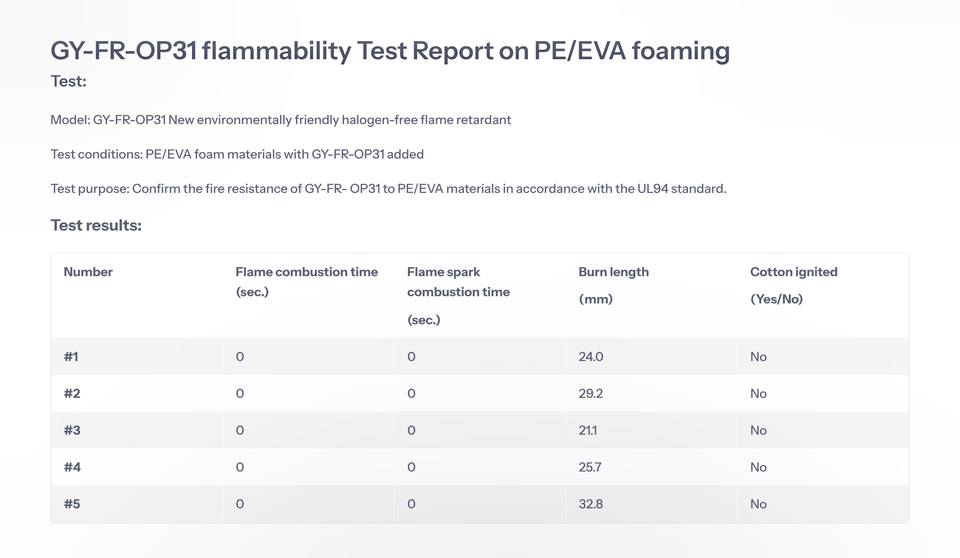The image size is (960, 558).
Task: Click the 29.2 burn length value
Action: point(591,394)
